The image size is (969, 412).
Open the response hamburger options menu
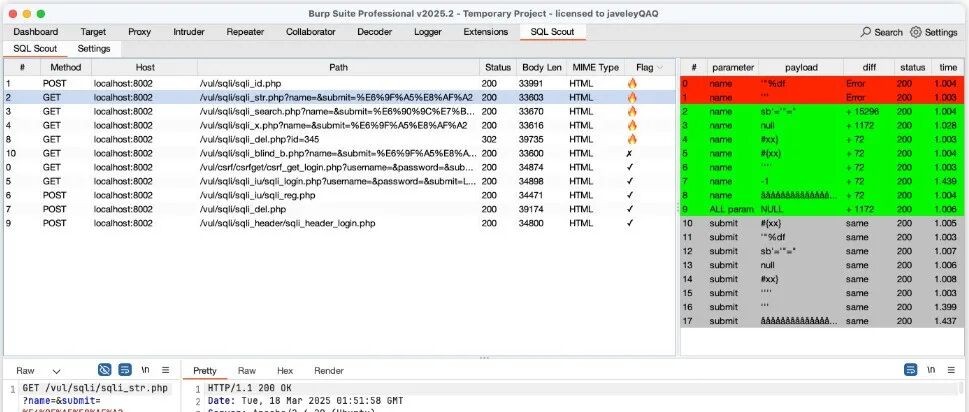[951, 370]
